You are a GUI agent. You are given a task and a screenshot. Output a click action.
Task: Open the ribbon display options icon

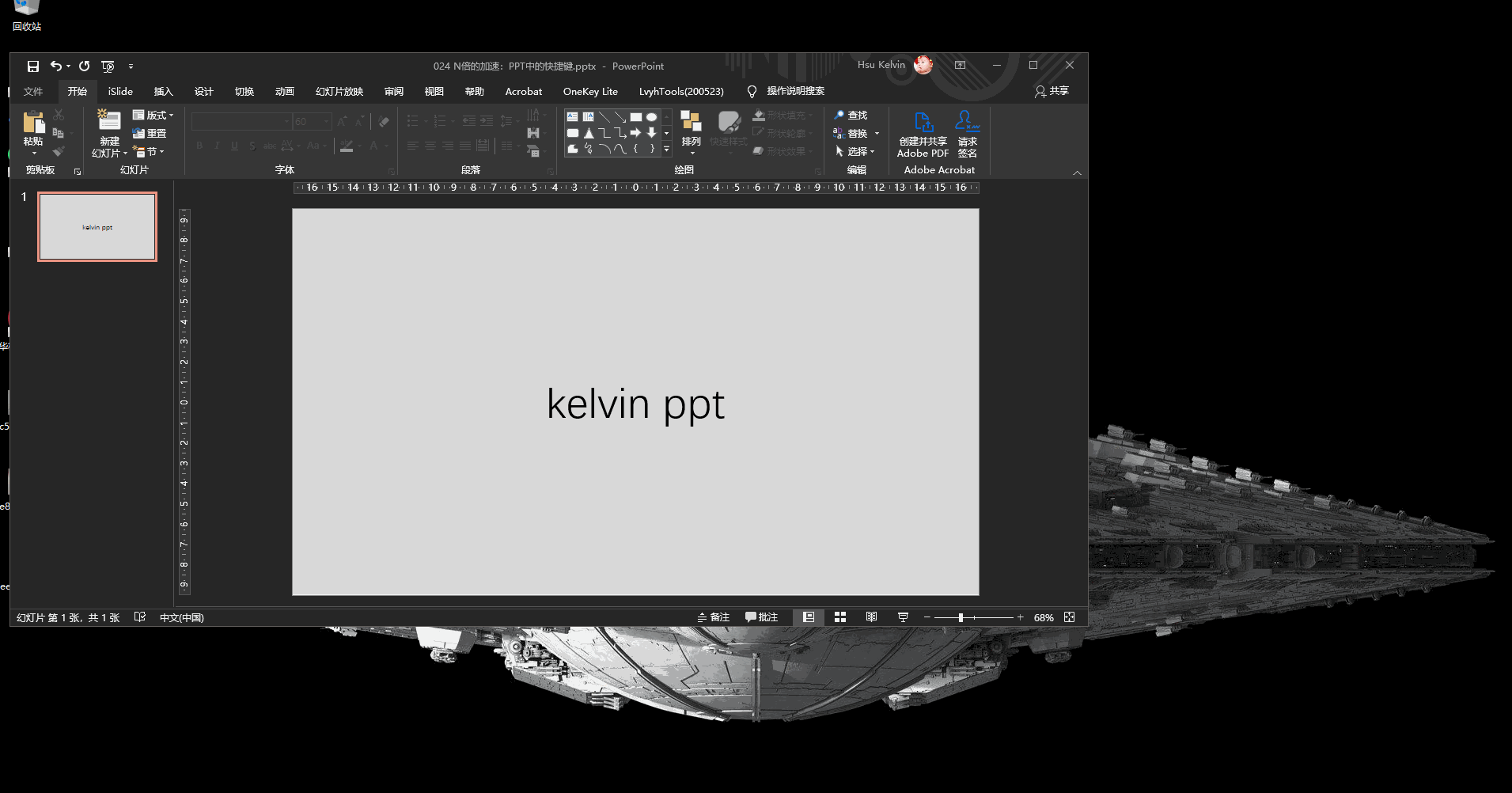(x=960, y=65)
